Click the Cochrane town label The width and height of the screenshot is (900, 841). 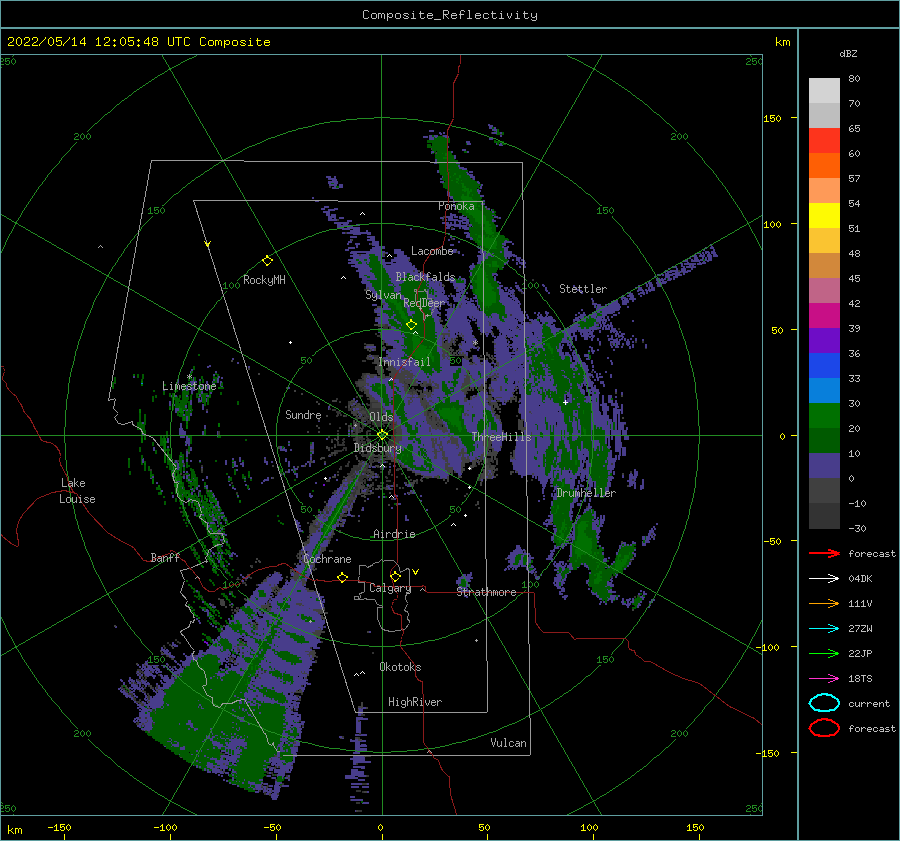[327, 559]
